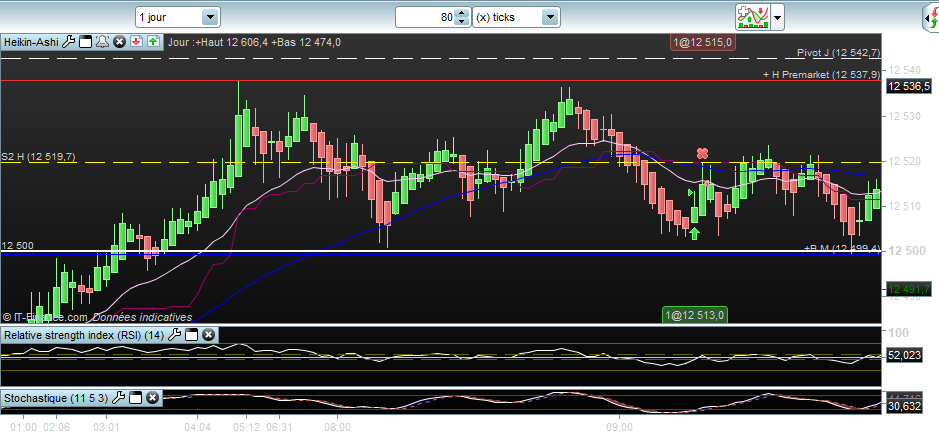
Task: Click the Heikin-Ashi window icon
Action: [x=86, y=42]
